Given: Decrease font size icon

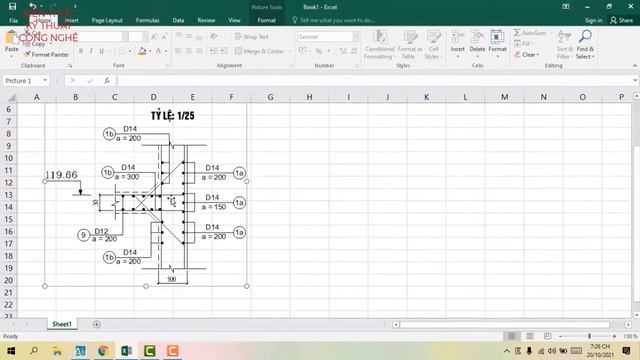Looking at the screenshot, I should pyautogui.click(x=164, y=37).
